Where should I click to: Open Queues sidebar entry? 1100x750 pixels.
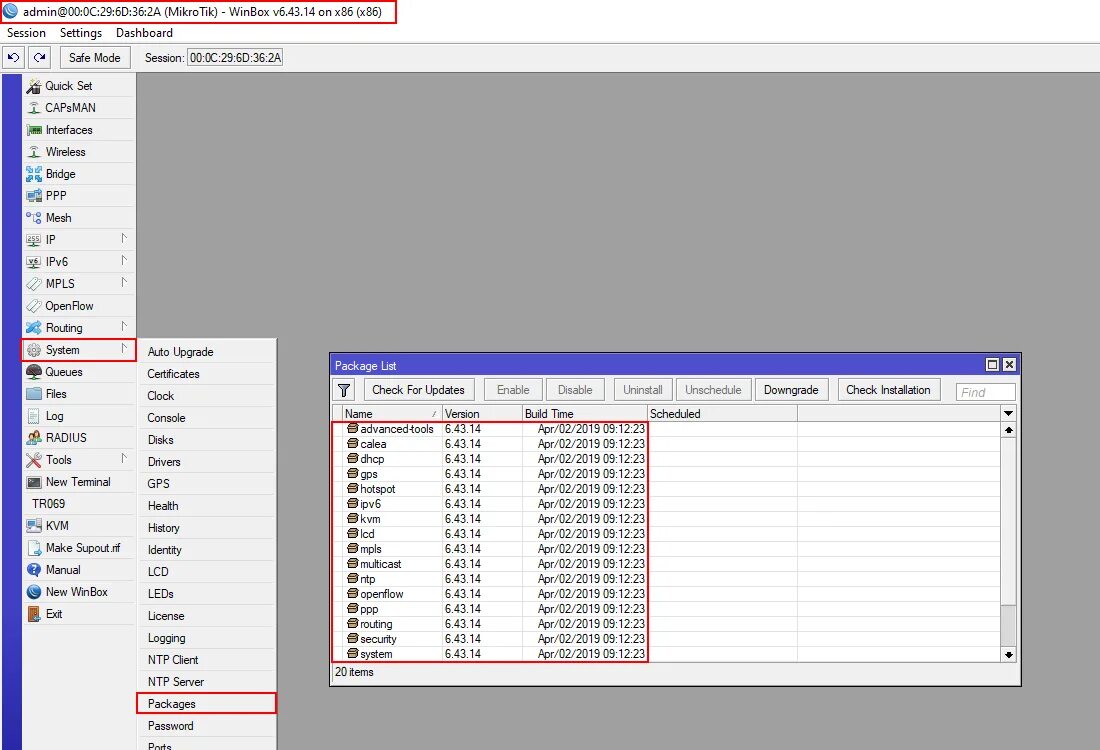tap(79, 372)
